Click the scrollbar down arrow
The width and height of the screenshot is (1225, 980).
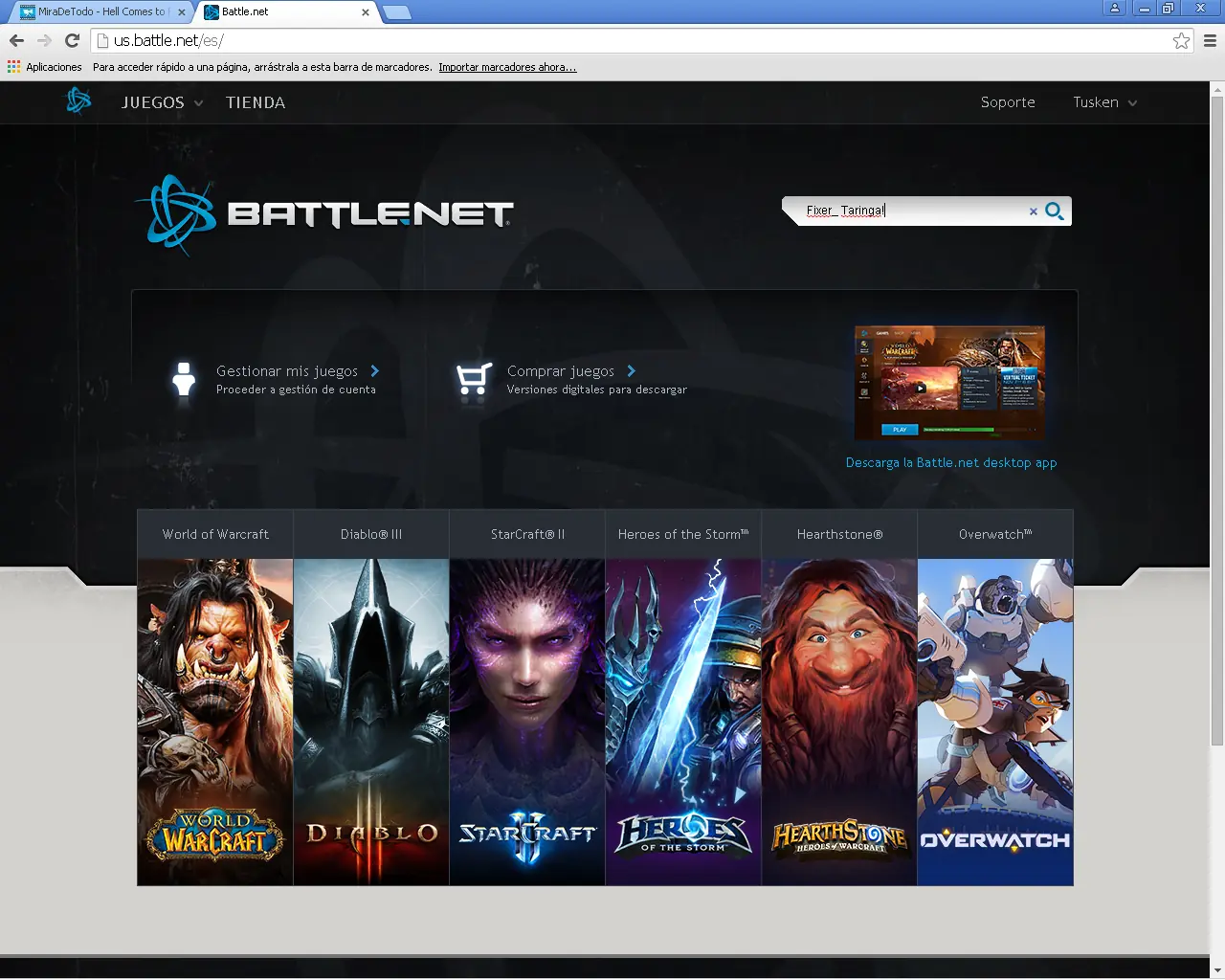click(1217, 970)
